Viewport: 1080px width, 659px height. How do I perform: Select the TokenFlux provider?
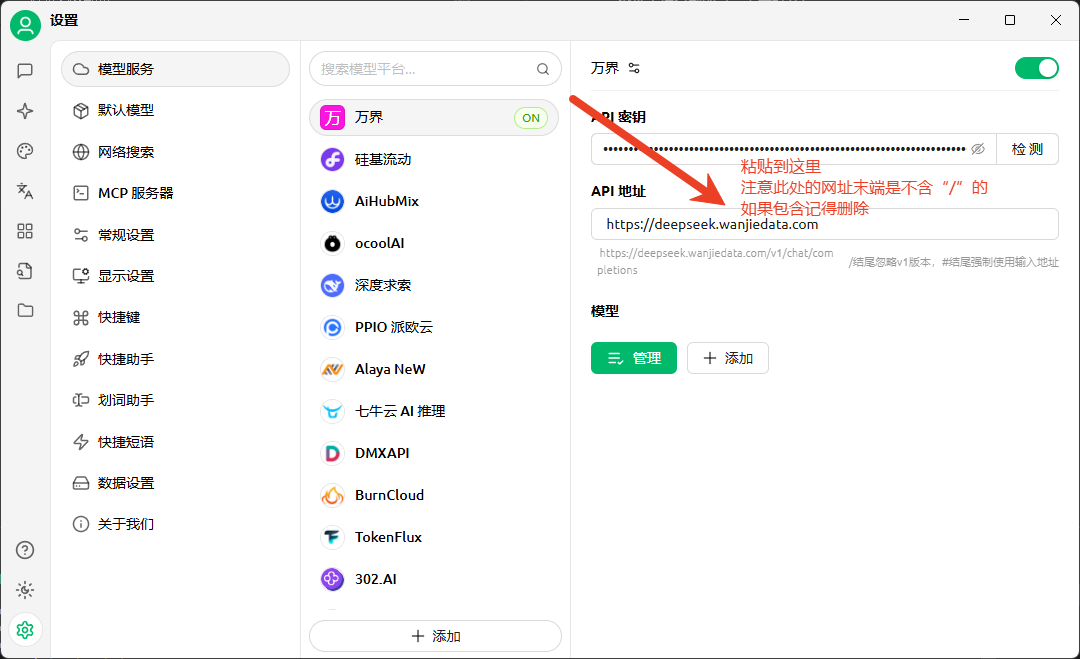(x=434, y=538)
